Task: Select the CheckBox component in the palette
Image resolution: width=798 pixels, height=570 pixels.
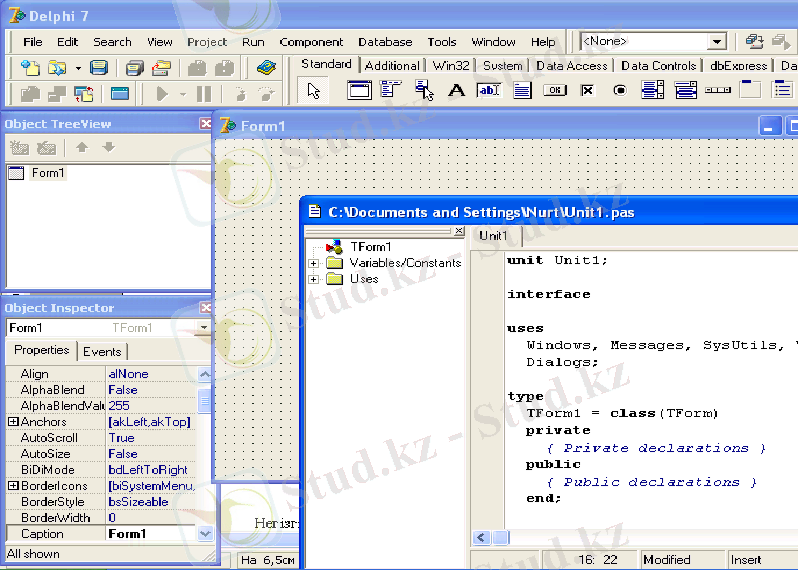Action: point(587,91)
